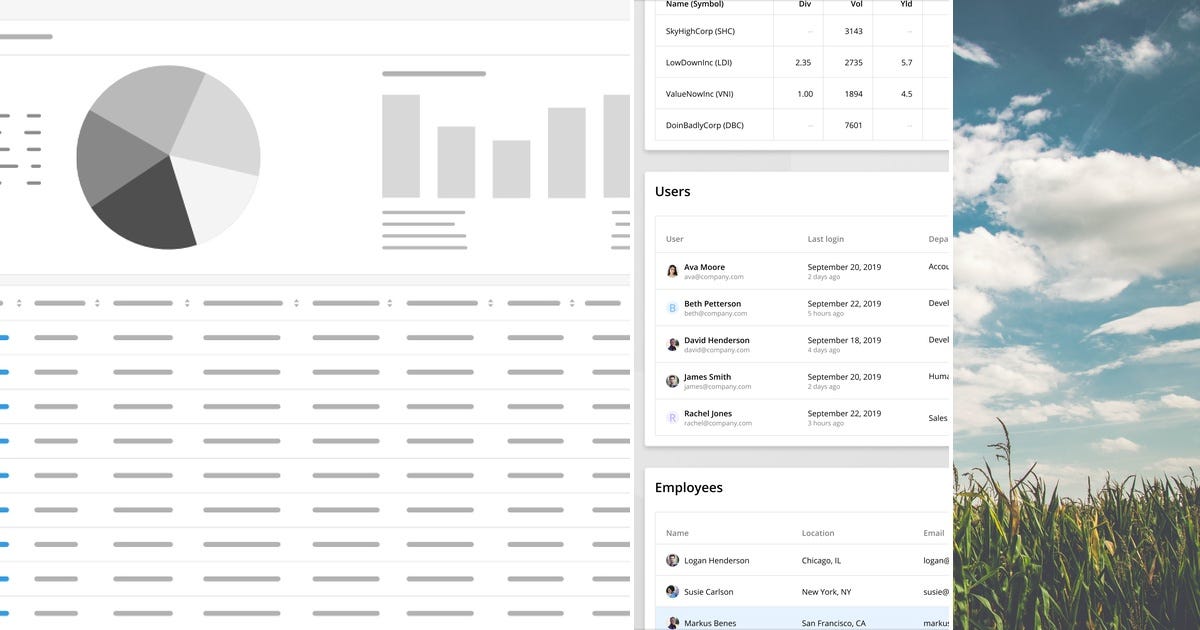
Task: Open the ava@company.com email link
Action: click(714, 276)
